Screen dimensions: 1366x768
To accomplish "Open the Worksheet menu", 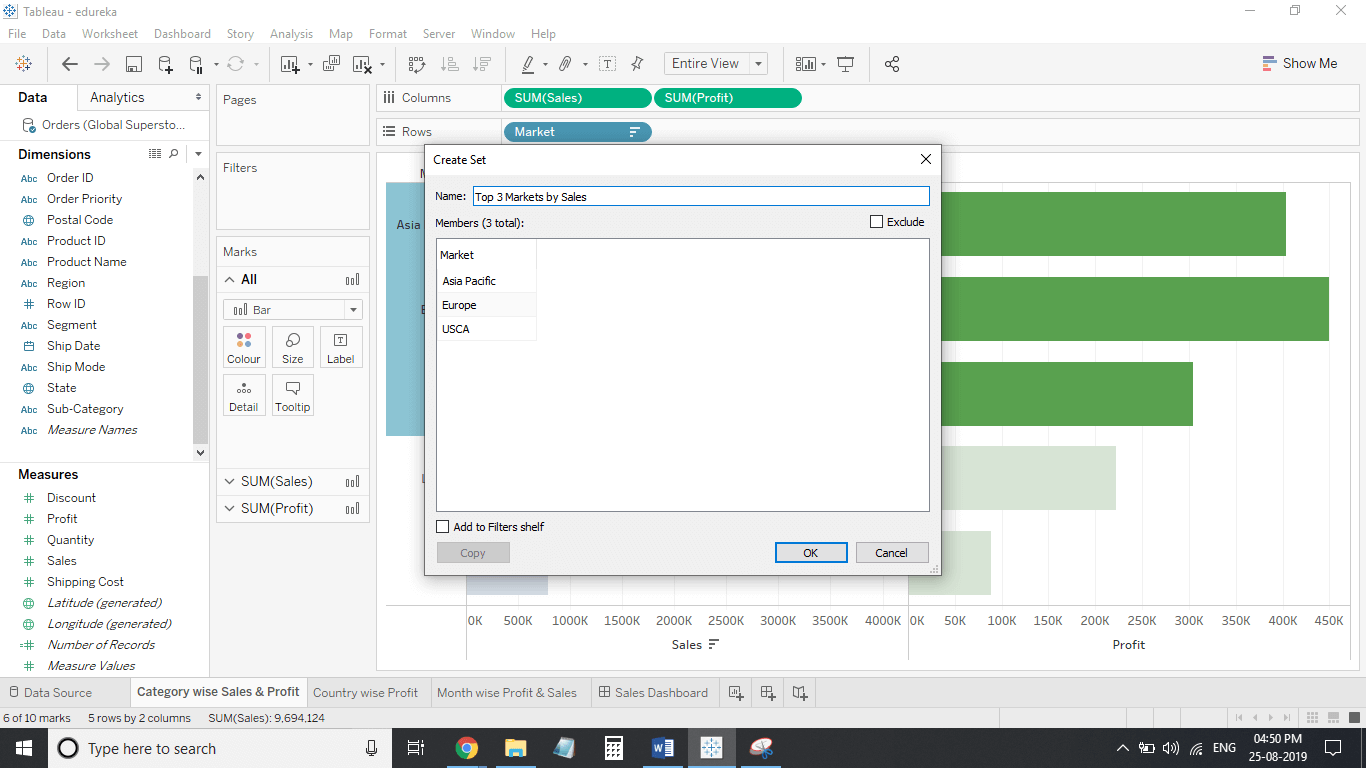I will click(x=110, y=33).
